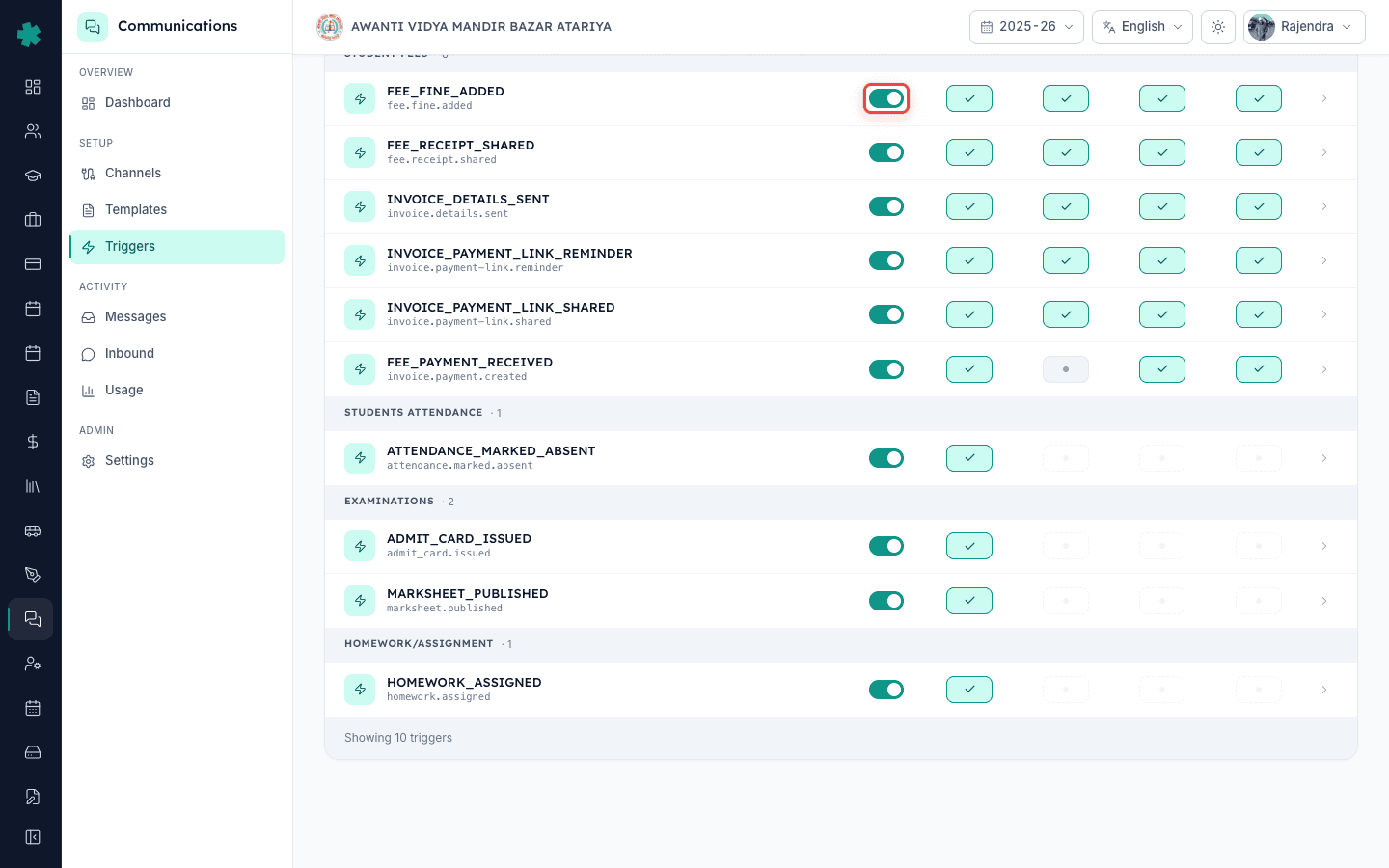Expand the INVOICE_PAYMENT_LINK_SHARED row chevron
This screenshot has height=868, width=1389.
(1324, 314)
